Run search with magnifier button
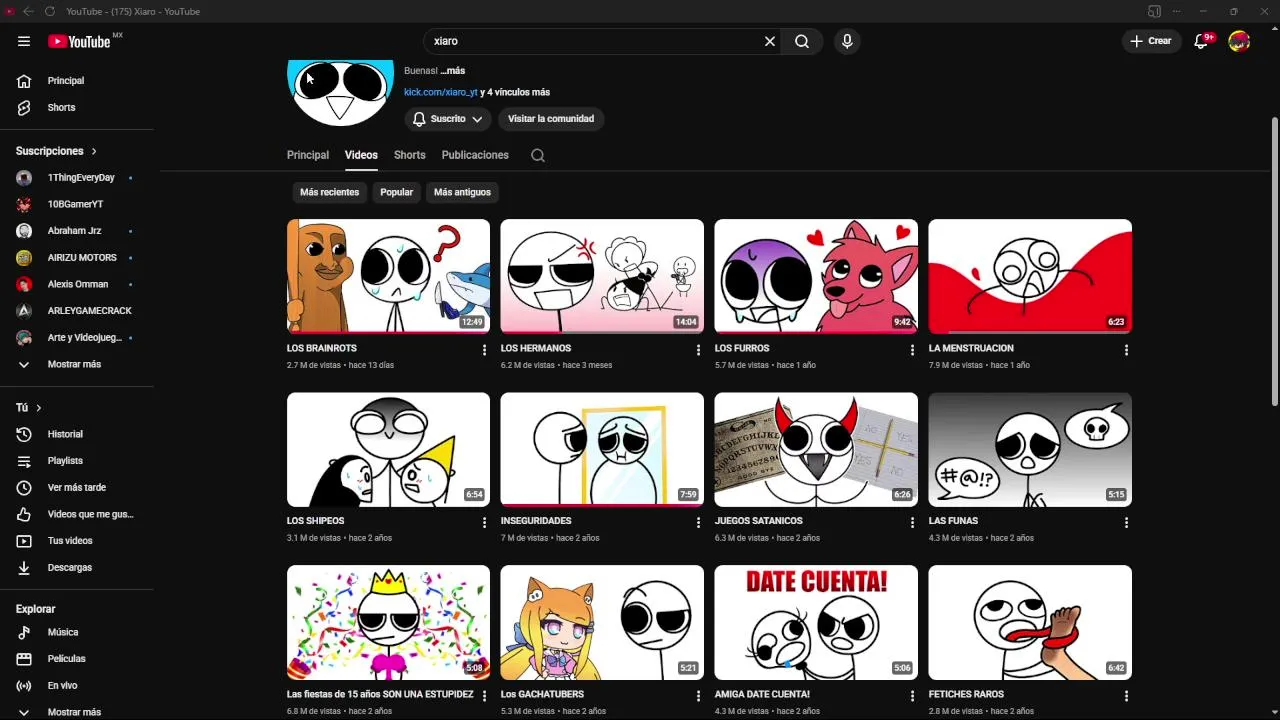This screenshot has height=720, width=1280. 802,41
